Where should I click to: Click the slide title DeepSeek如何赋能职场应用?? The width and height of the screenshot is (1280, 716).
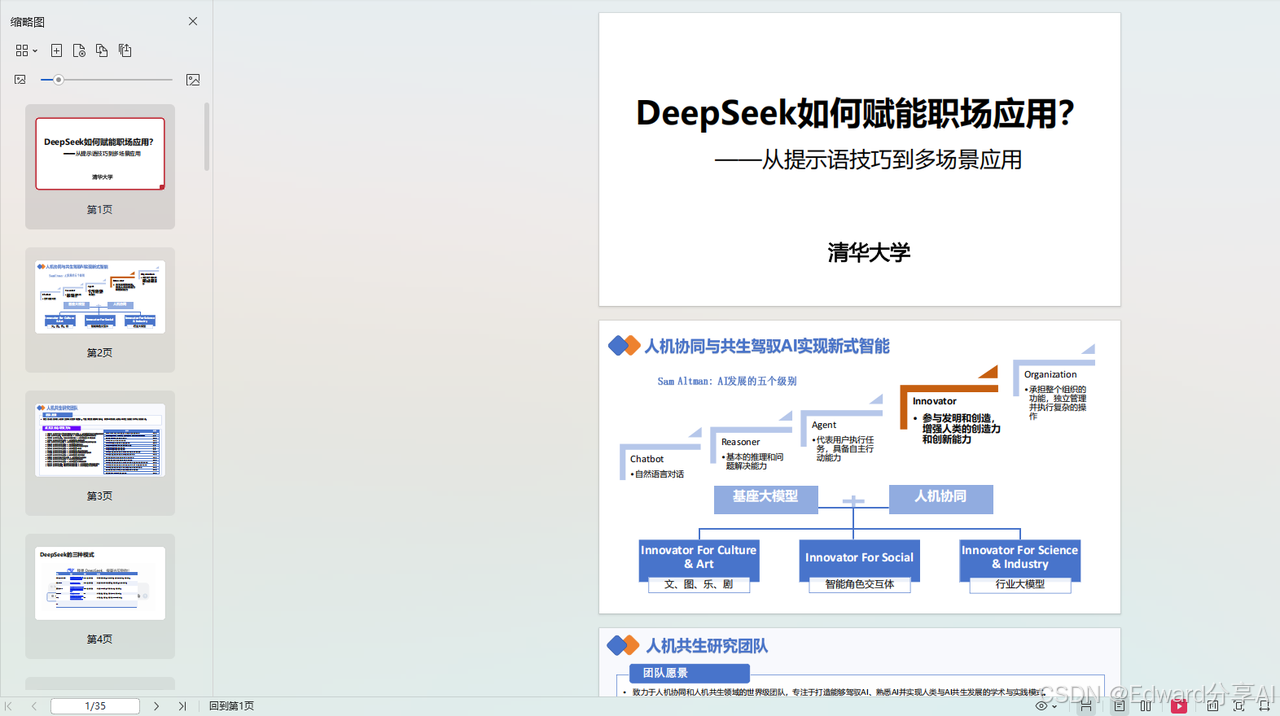tap(856, 114)
